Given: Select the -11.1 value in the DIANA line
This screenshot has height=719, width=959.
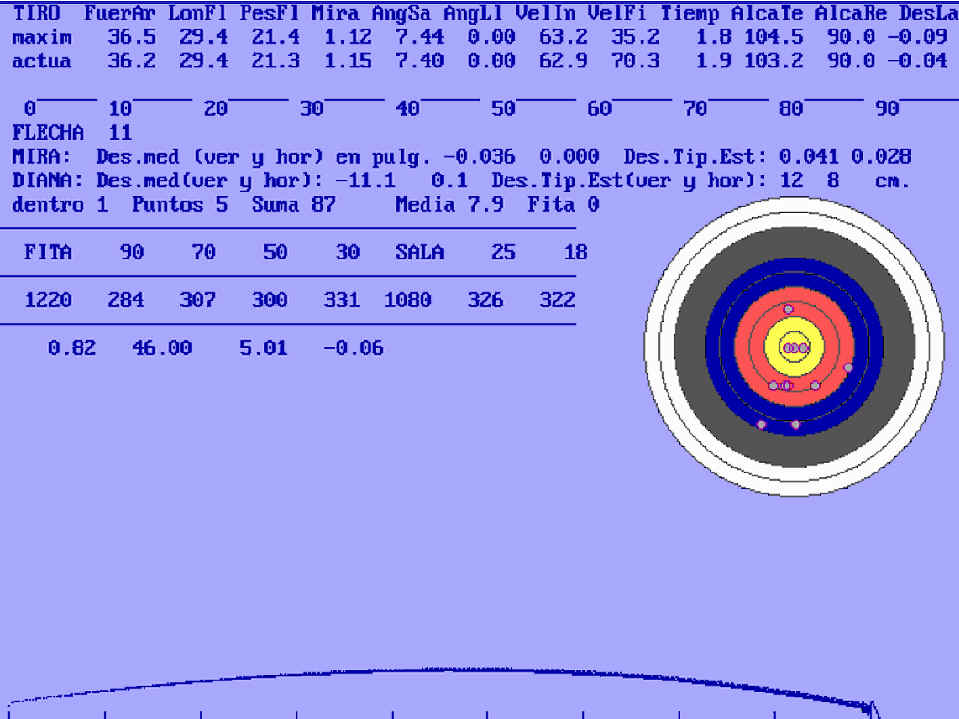Looking at the screenshot, I should [x=366, y=181].
